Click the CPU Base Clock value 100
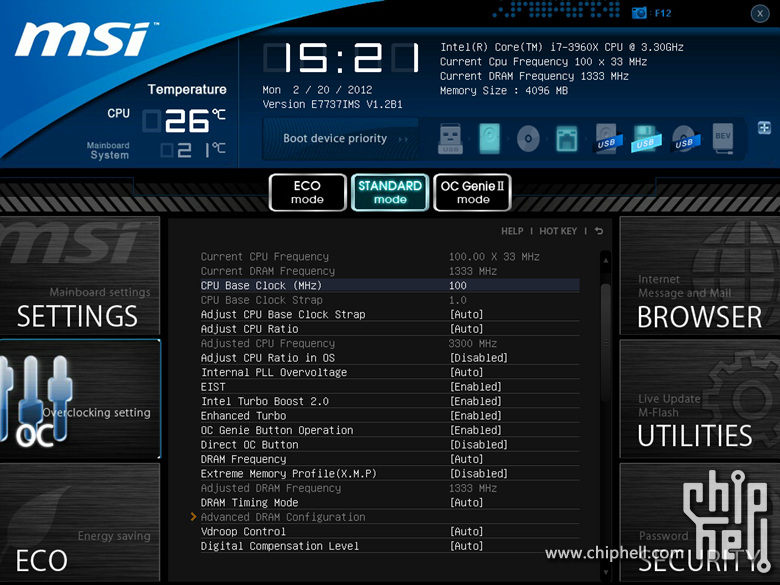The width and height of the screenshot is (780, 585). 458,286
